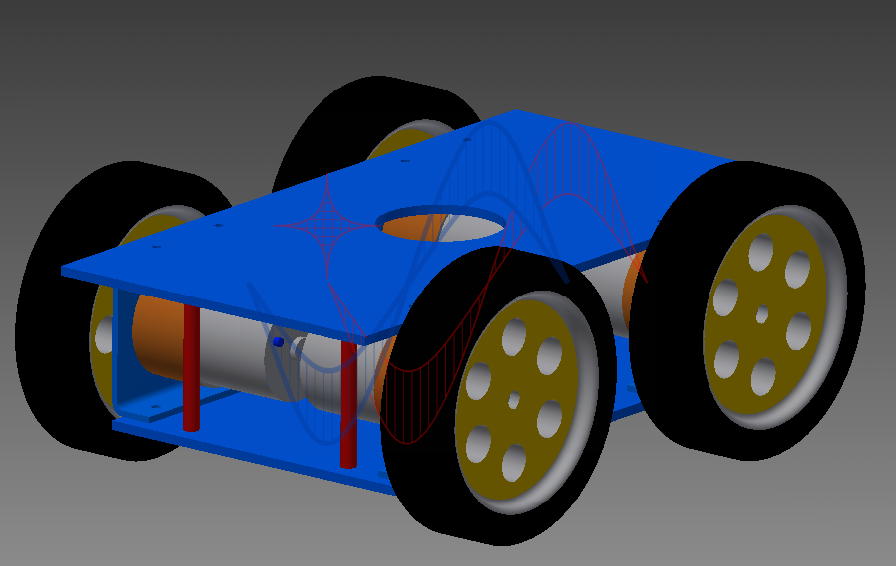Select the left red standoff post
Screen dimensions: 896x566
191,367
